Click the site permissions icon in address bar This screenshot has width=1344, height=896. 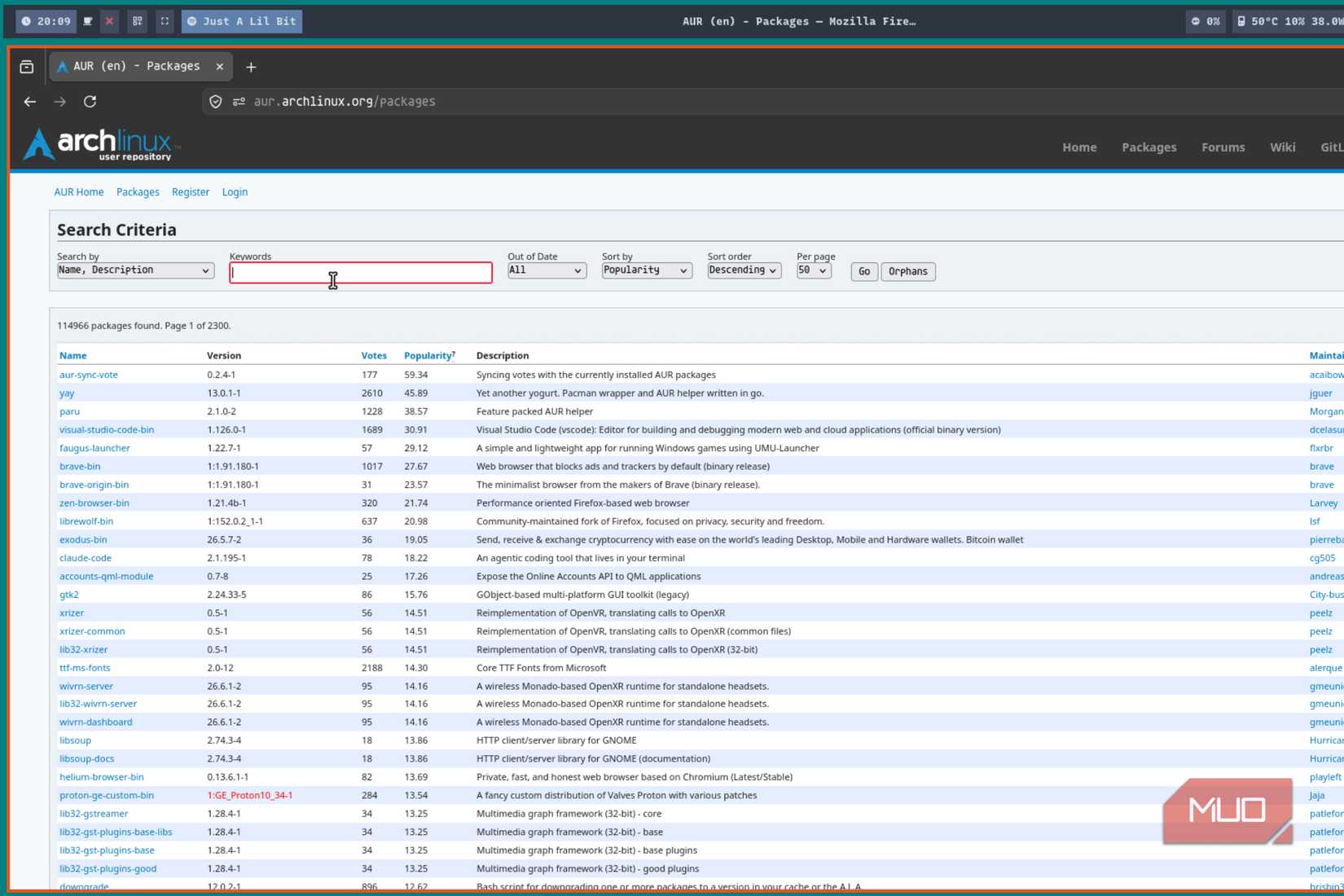pyautogui.click(x=239, y=102)
